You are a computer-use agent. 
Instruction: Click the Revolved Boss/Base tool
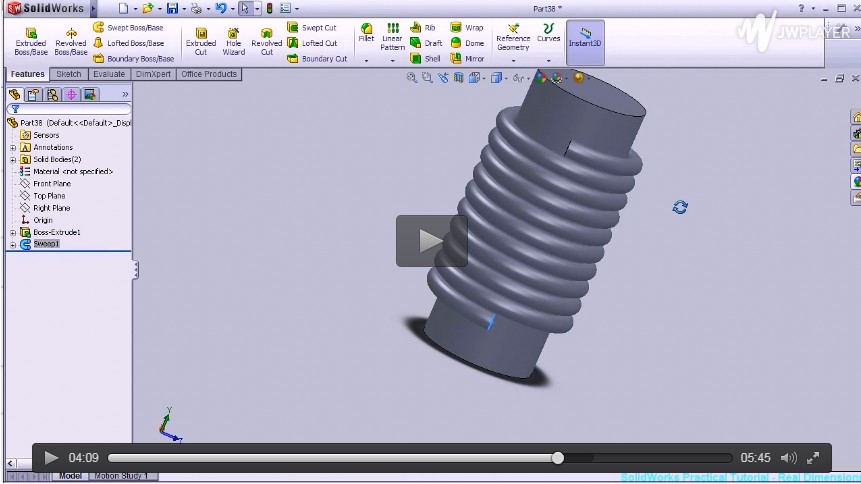(70, 39)
